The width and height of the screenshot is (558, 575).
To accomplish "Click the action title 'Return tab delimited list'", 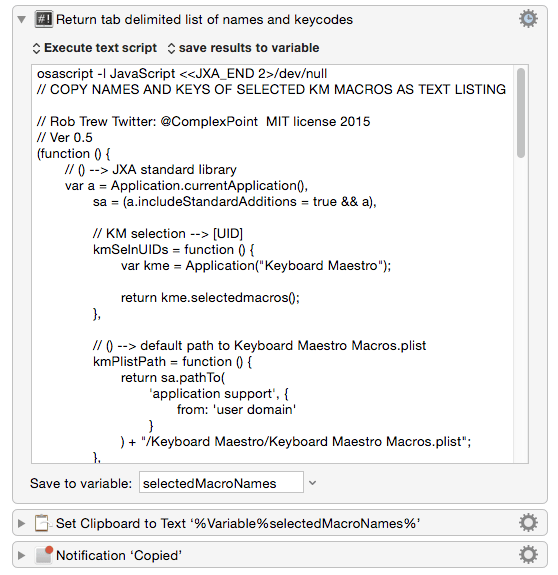I will (204, 19).
